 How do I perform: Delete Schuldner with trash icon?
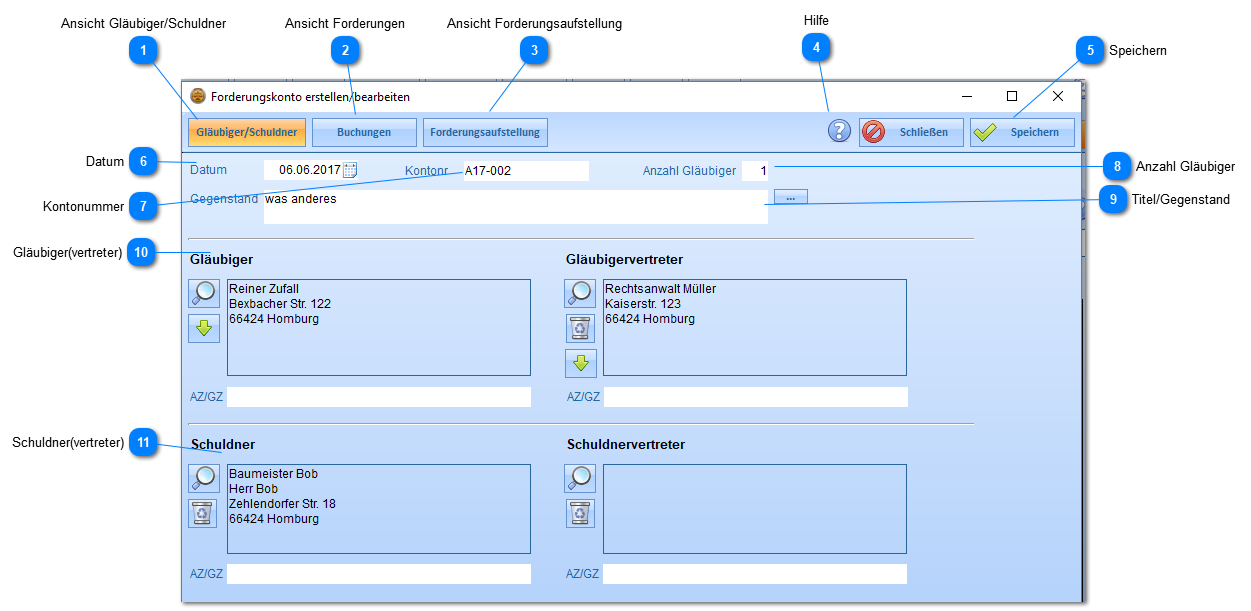click(x=204, y=513)
